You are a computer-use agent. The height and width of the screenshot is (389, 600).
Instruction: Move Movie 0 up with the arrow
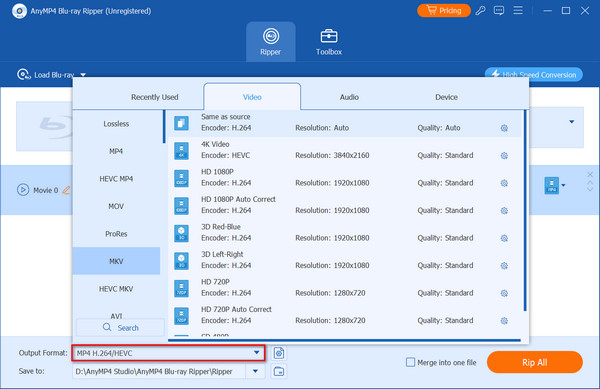(590, 182)
